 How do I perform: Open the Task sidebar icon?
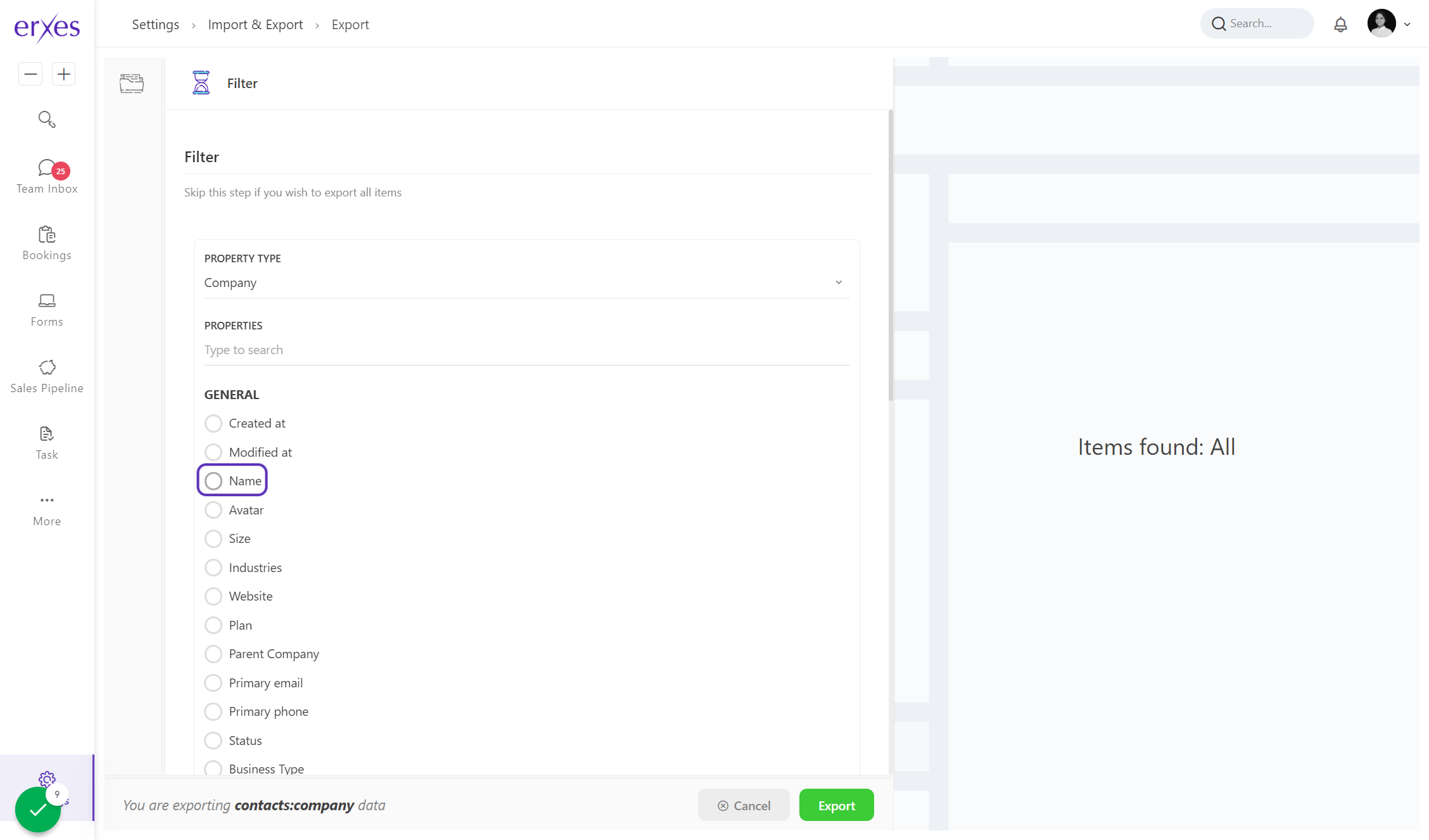tap(47, 442)
